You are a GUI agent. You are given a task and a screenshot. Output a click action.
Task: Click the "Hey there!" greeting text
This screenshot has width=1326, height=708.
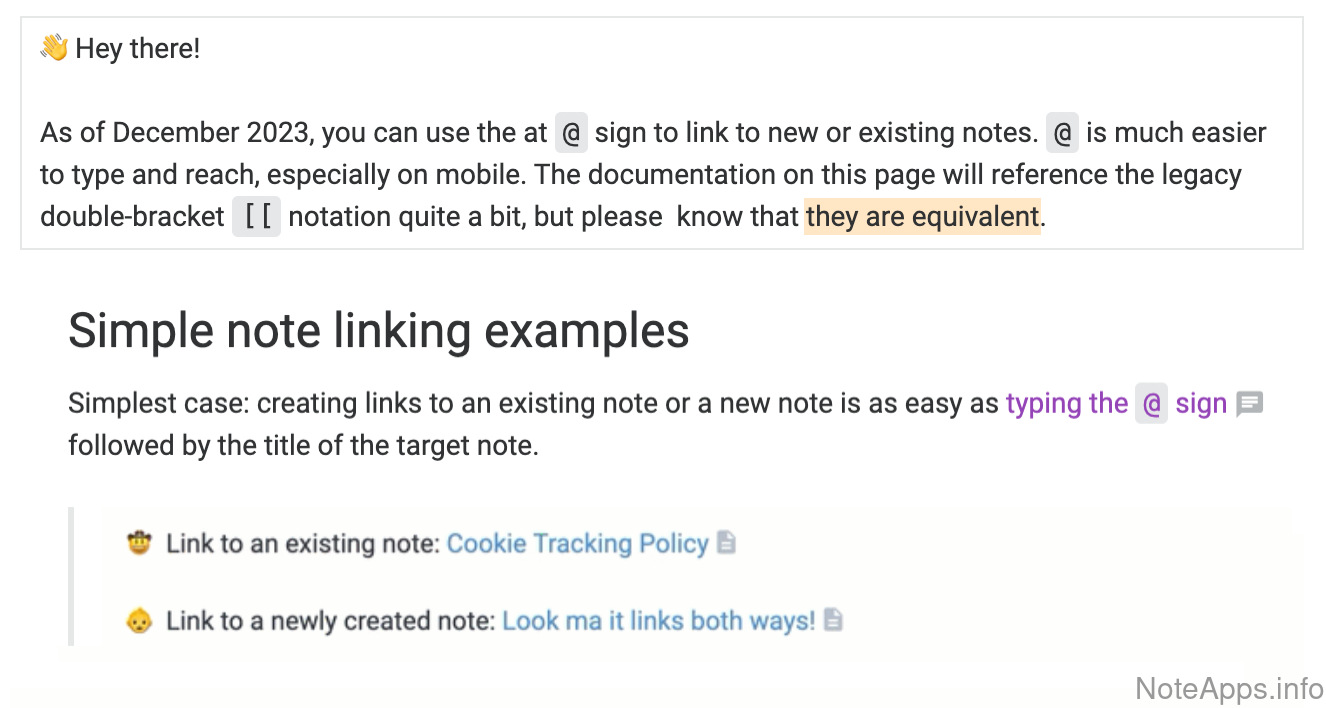[x=138, y=48]
